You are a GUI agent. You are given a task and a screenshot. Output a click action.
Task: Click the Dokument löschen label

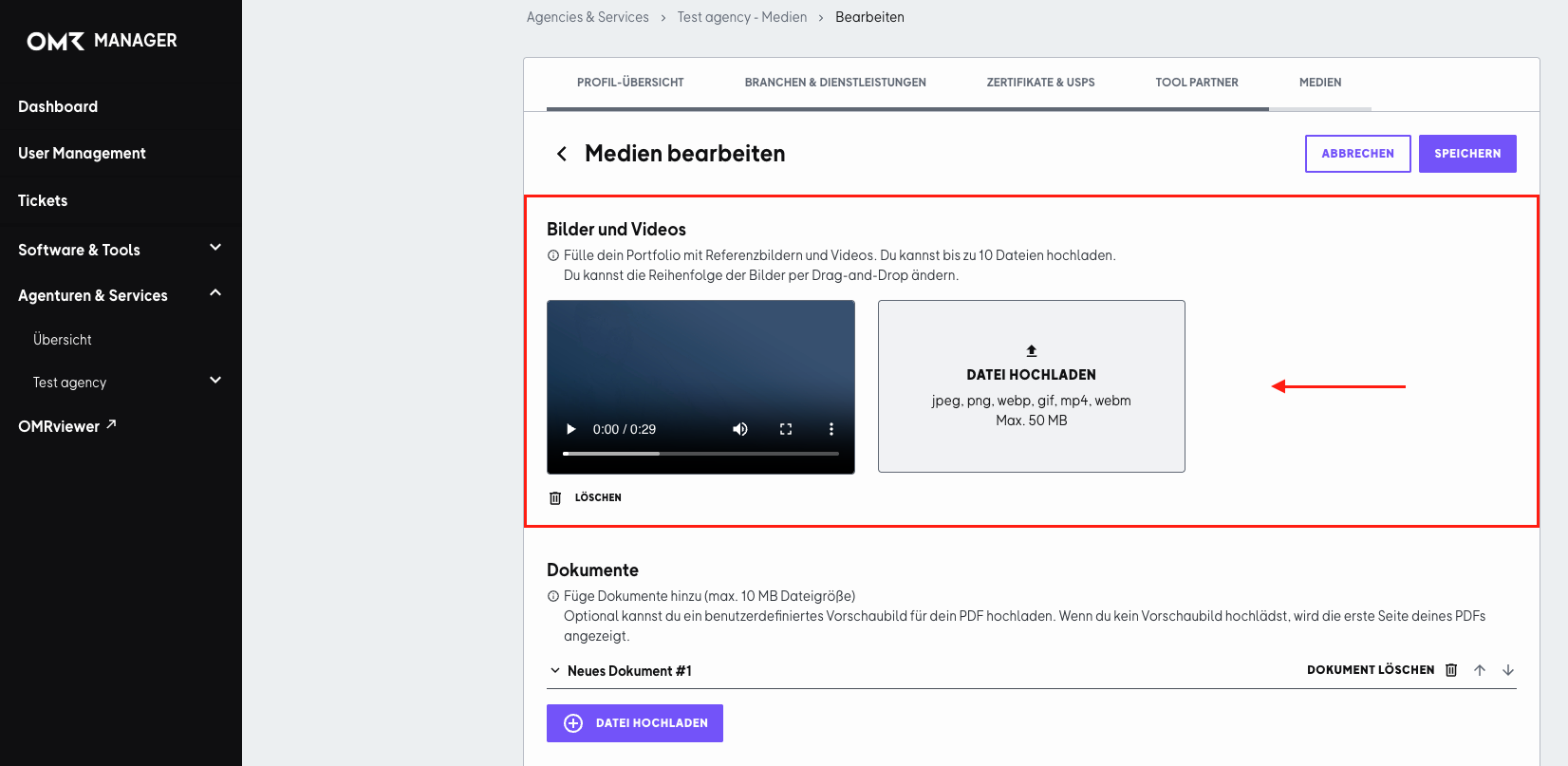[x=1371, y=670]
